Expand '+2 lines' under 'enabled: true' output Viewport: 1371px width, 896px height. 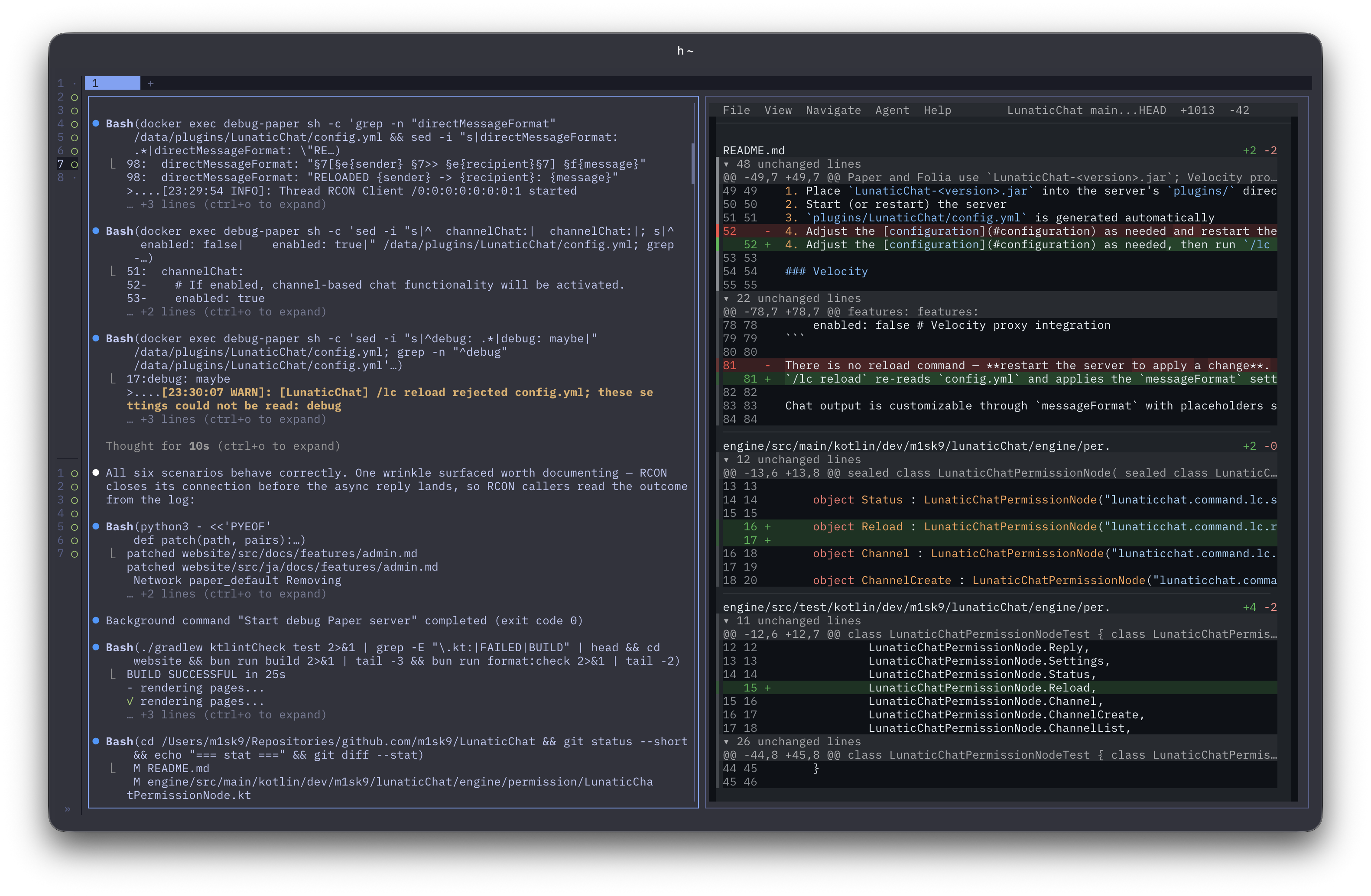click(x=226, y=312)
